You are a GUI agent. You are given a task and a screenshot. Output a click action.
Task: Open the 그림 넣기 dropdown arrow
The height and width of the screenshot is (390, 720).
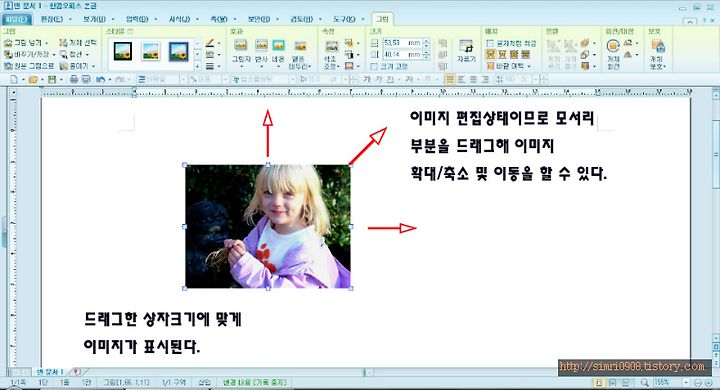point(47,43)
